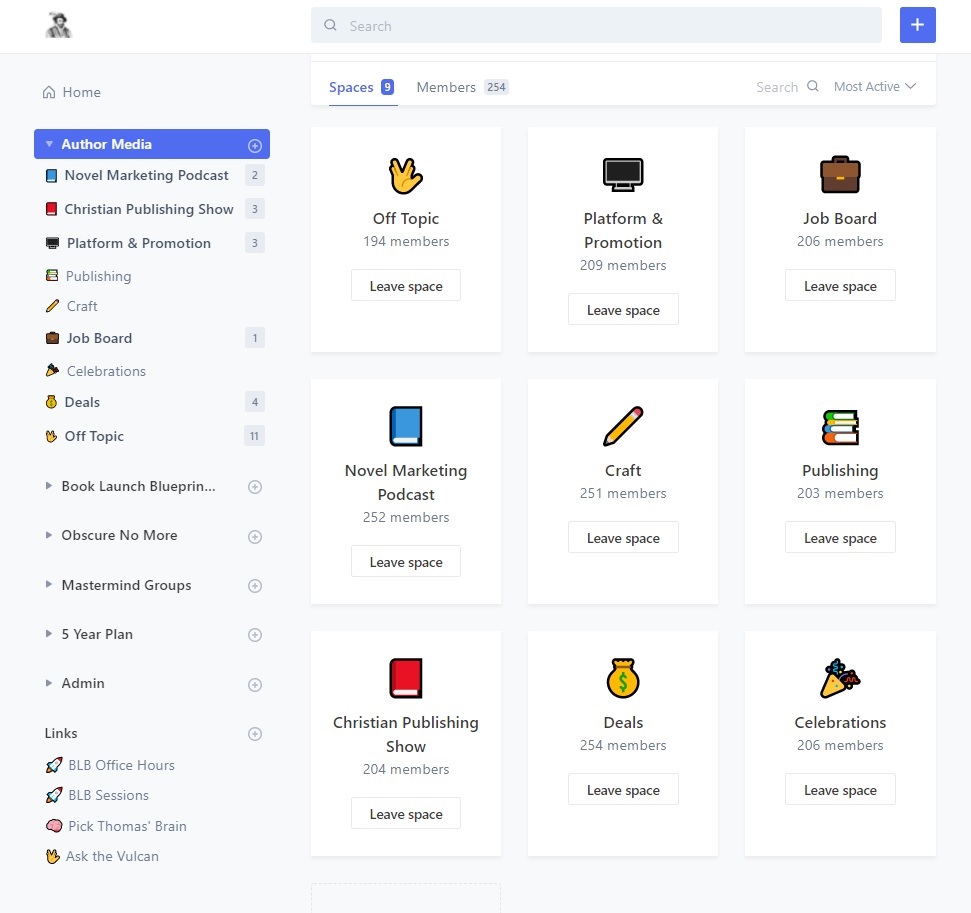
Task: Open Deals space in sidebar
Action: [x=82, y=402]
